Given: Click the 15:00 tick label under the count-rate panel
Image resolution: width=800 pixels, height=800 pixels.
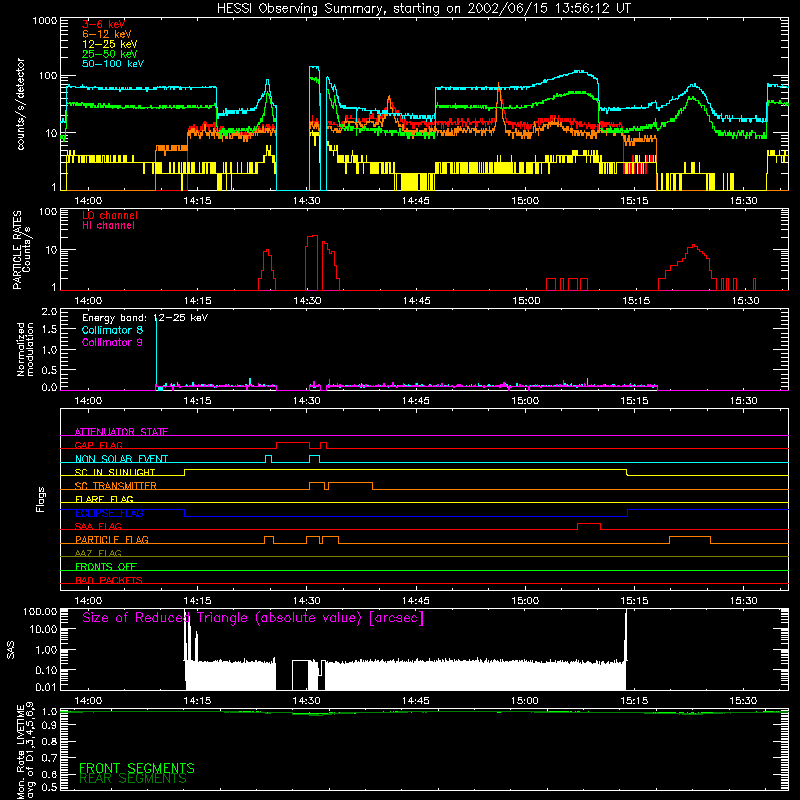Looking at the screenshot, I should click(525, 201).
